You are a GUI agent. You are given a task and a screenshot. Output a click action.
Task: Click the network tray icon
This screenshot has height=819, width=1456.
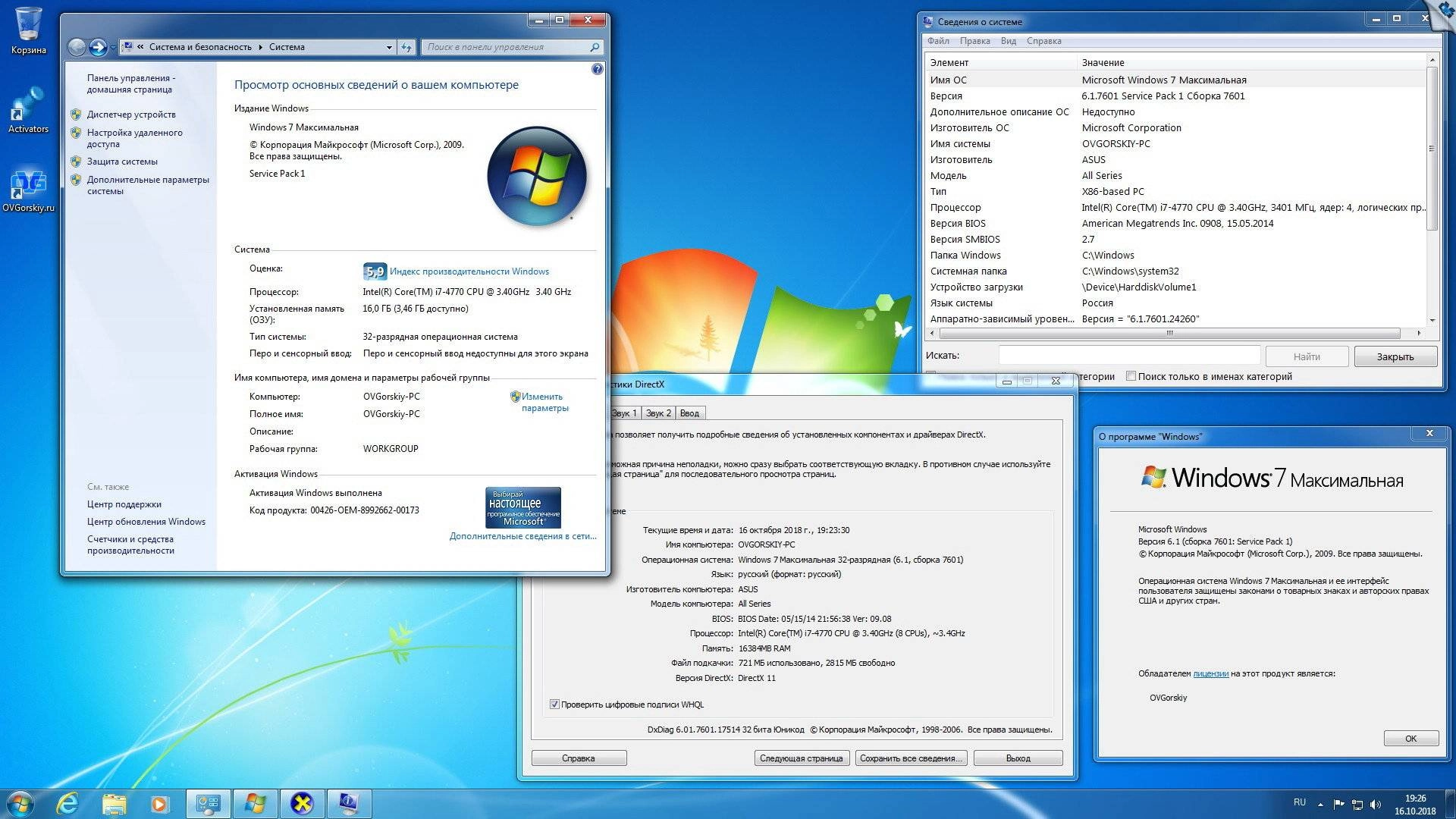1357,804
